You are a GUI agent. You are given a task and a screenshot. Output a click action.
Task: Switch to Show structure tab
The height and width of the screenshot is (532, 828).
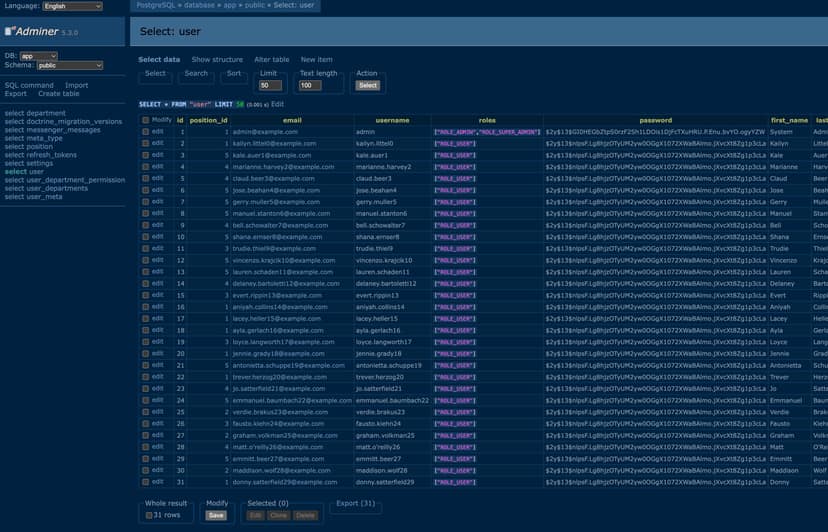(x=217, y=60)
